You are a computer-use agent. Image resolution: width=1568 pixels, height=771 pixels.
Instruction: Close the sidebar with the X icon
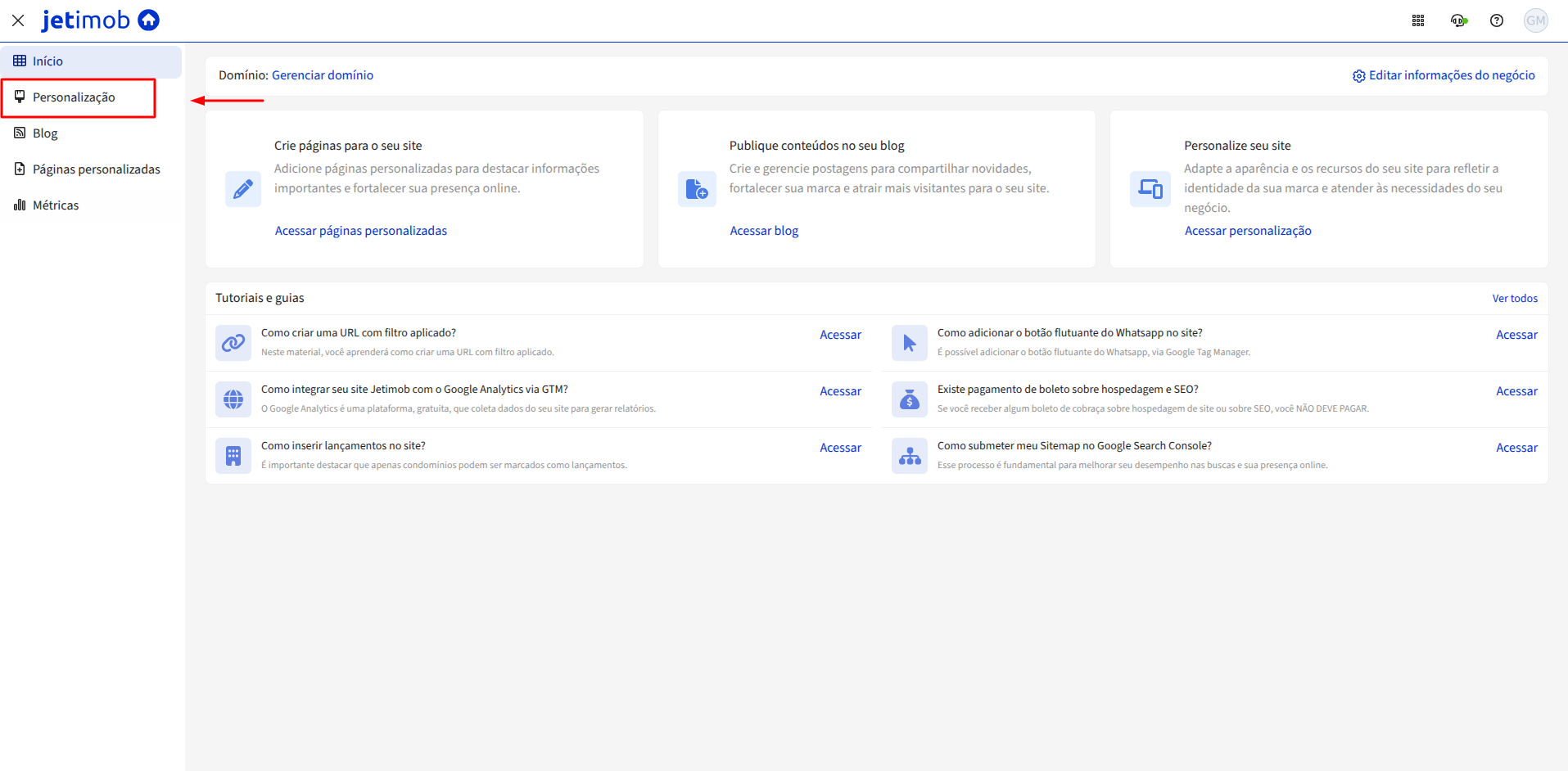[x=18, y=20]
